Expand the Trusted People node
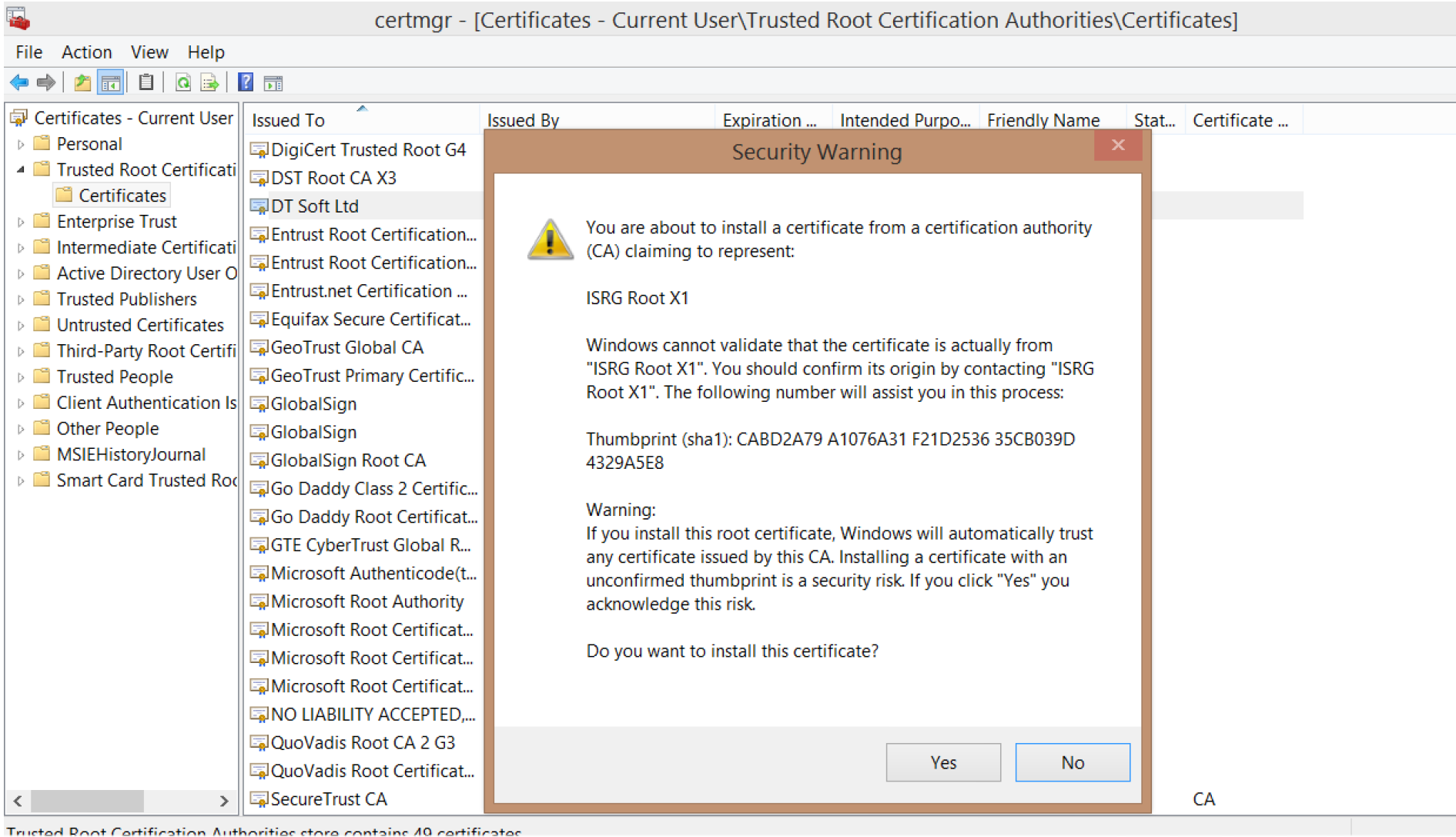Viewport: 1456px width, 837px height. [21, 377]
